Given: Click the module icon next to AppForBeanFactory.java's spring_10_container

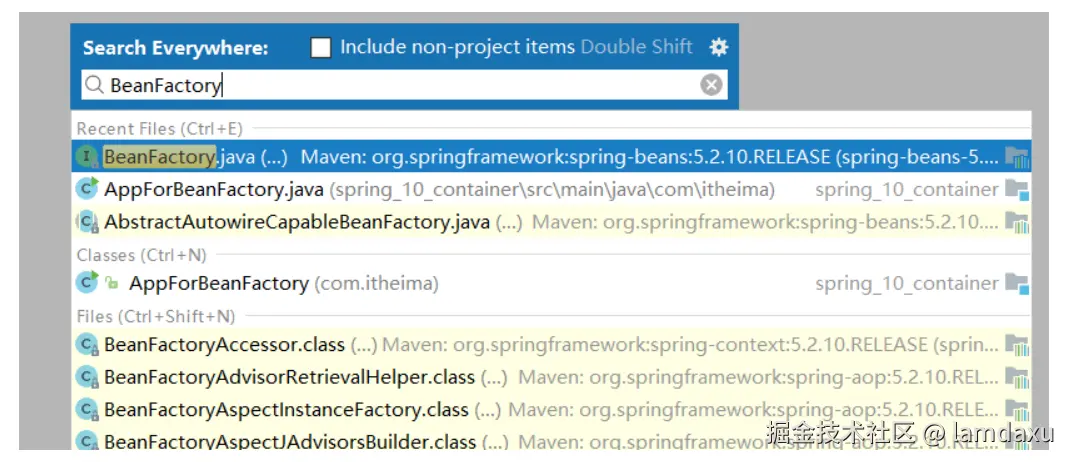Looking at the screenshot, I should pos(1017,189).
